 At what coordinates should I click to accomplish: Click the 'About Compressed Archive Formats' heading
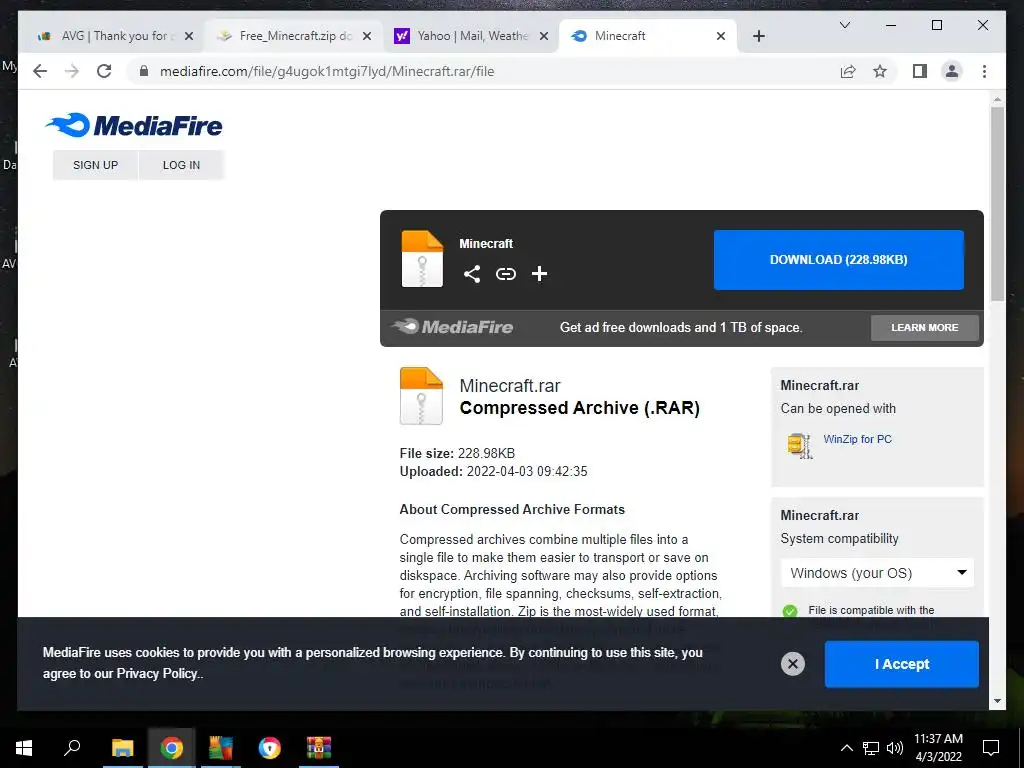[x=512, y=509]
